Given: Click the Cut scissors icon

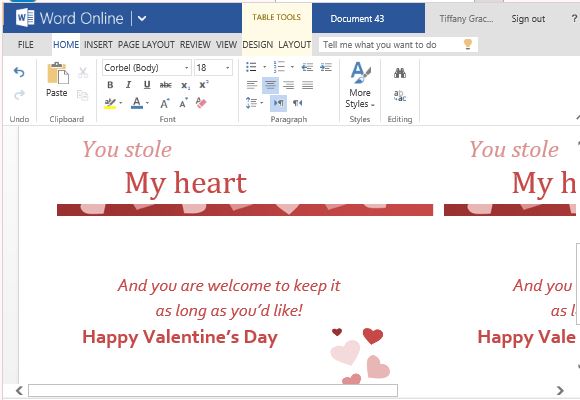Looking at the screenshot, I should (83, 73).
